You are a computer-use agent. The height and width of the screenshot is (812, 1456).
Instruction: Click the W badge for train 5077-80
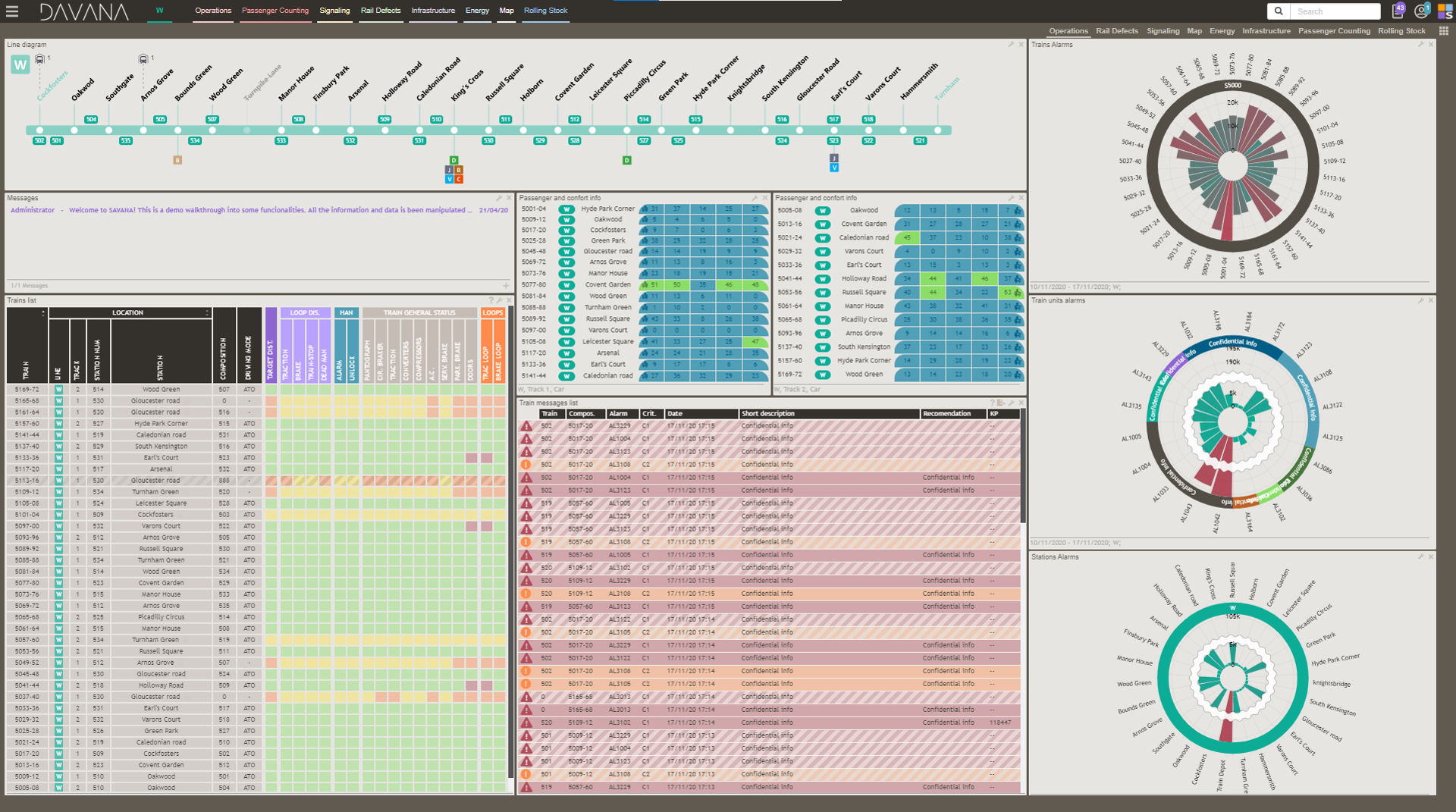coord(566,285)
